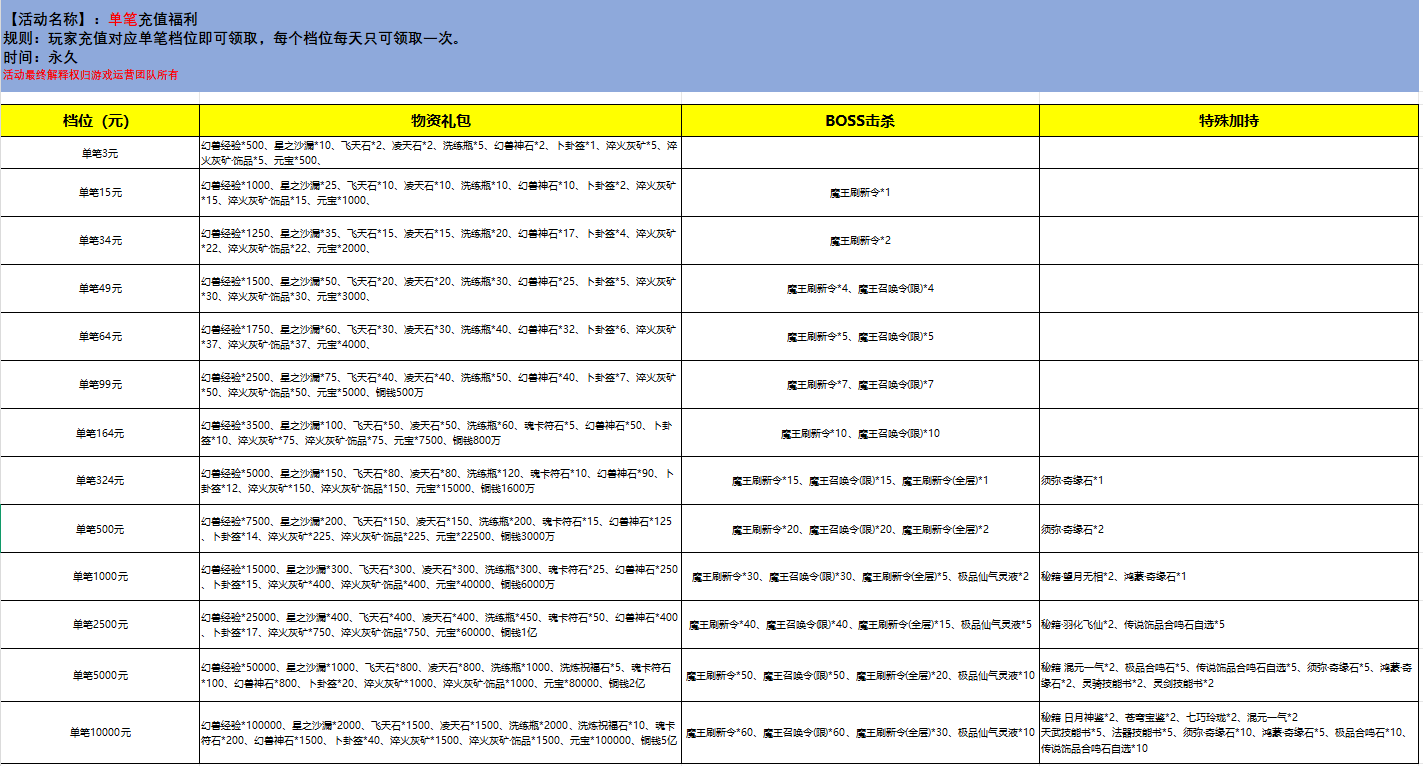Select the cell containing 魔王刷新令*1
The height and width of the screenshot is (766, 1423).
[x=860, y=192]
